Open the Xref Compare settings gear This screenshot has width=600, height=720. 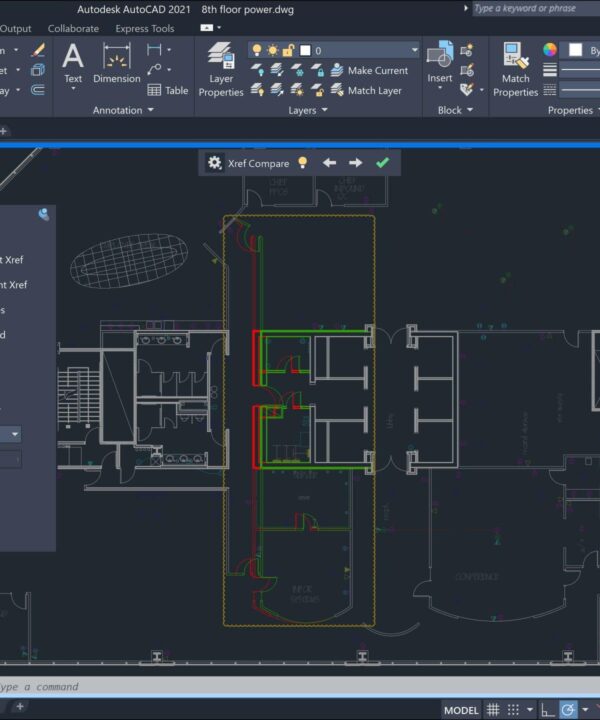pos(214,163)
